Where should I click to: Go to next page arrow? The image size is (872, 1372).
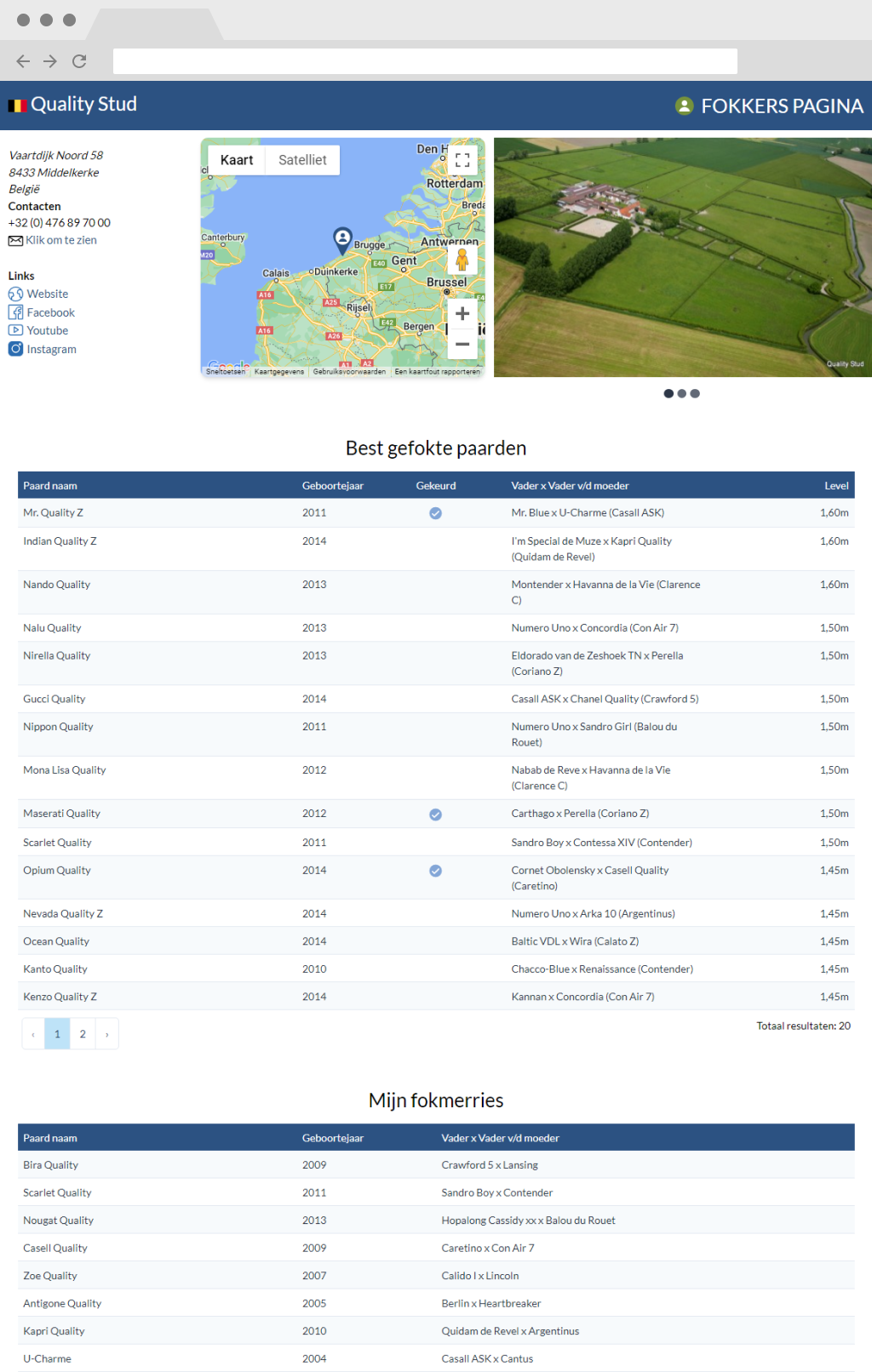tap(106, 1034)
